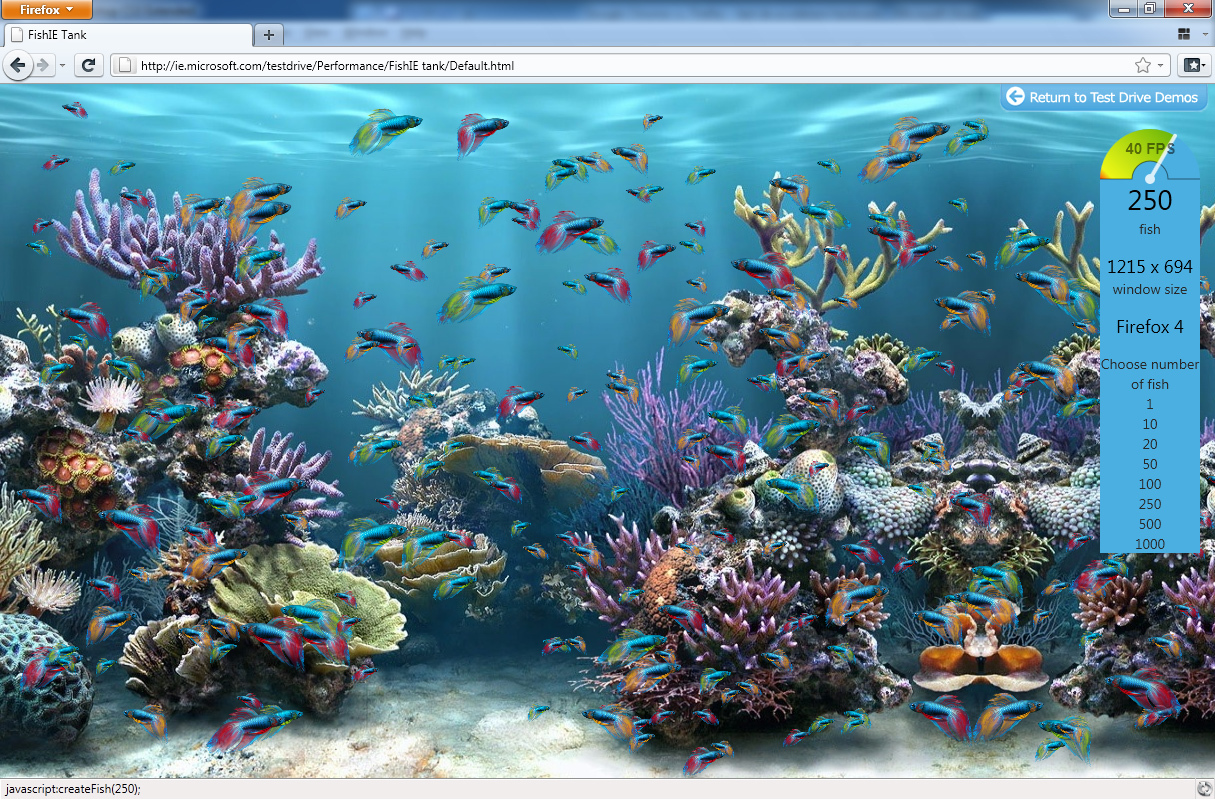This screenshot has width=1215, height=800.
Task: Choose 20 fish
Action: (x=1150, y=444)
